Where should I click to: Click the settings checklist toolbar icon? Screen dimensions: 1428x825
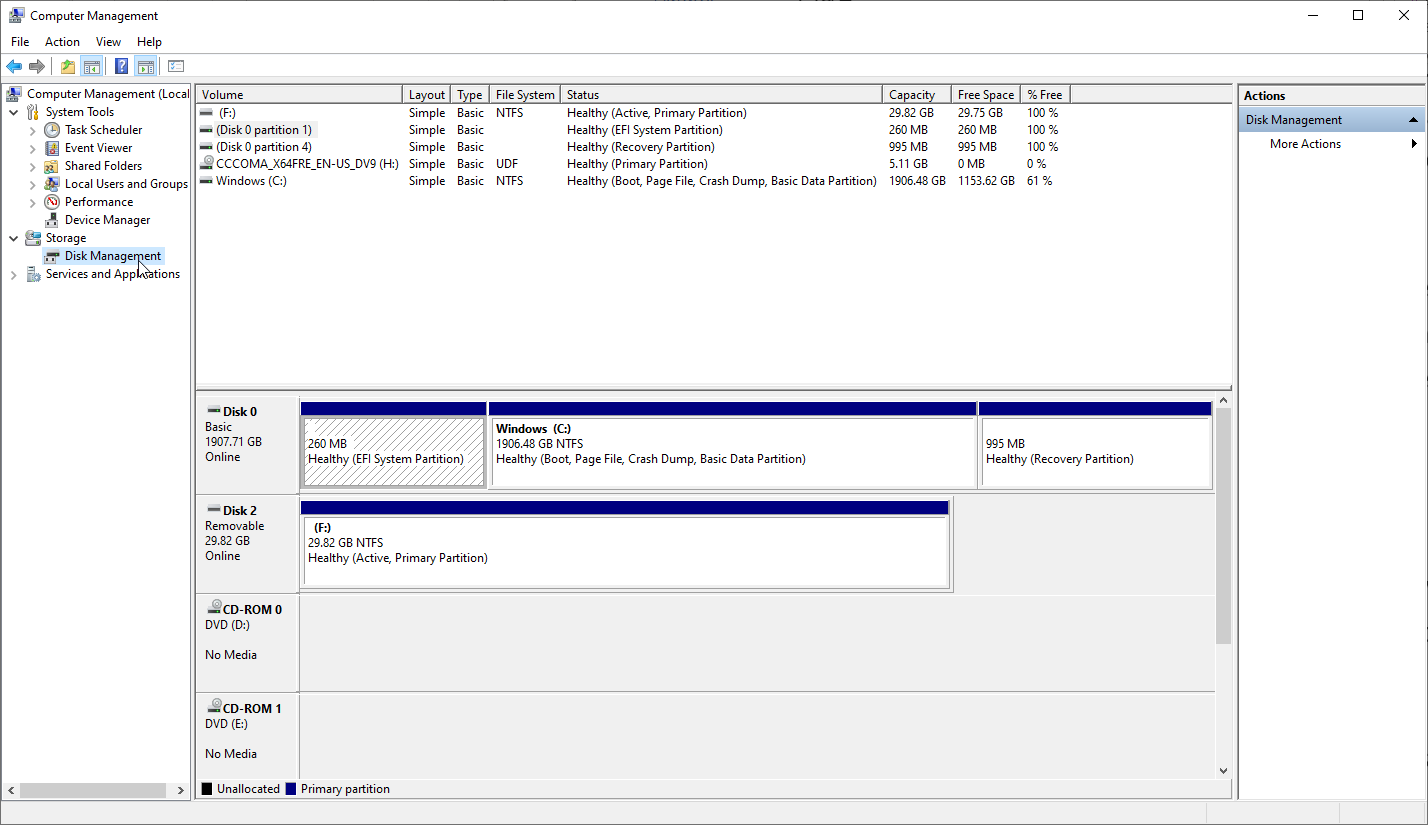tap(176, 67)
